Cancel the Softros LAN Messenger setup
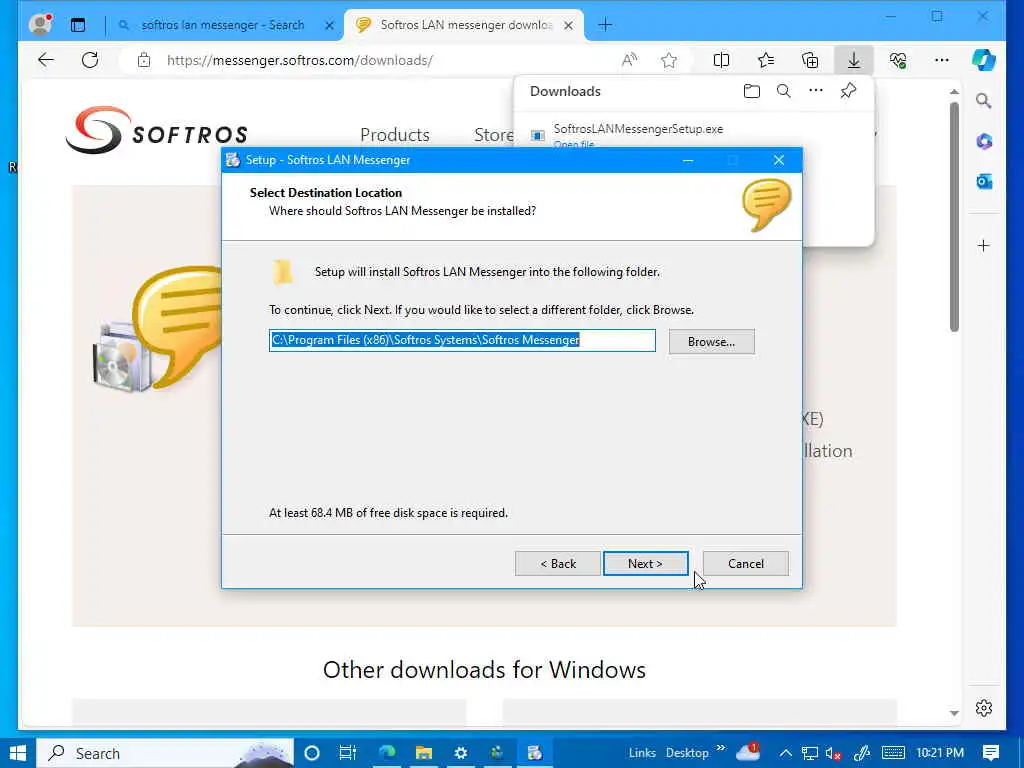Screen dimensions: 1024x768 click(x=745, y=564)
